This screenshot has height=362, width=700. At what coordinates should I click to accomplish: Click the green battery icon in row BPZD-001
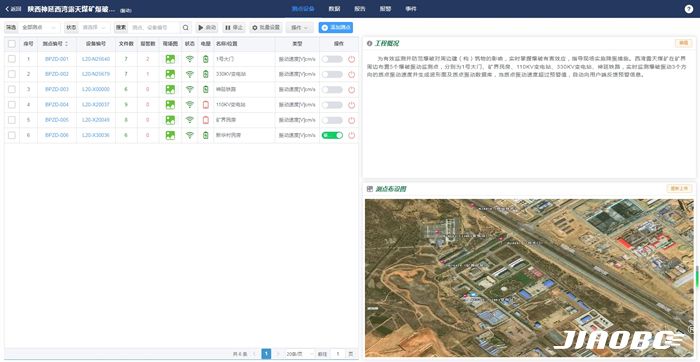[205, 59]
